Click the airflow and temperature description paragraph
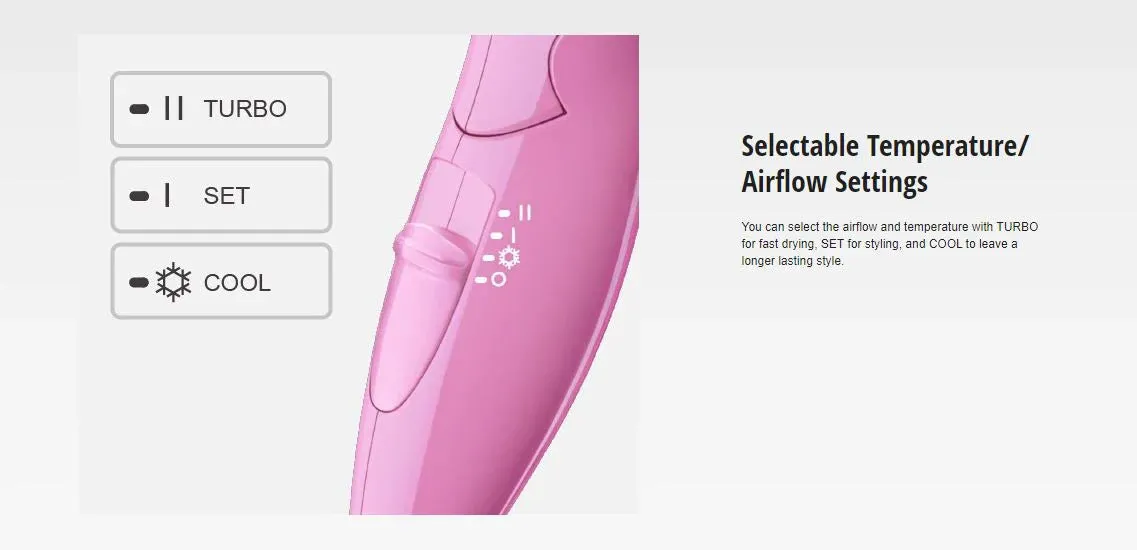 pos(890,244)
